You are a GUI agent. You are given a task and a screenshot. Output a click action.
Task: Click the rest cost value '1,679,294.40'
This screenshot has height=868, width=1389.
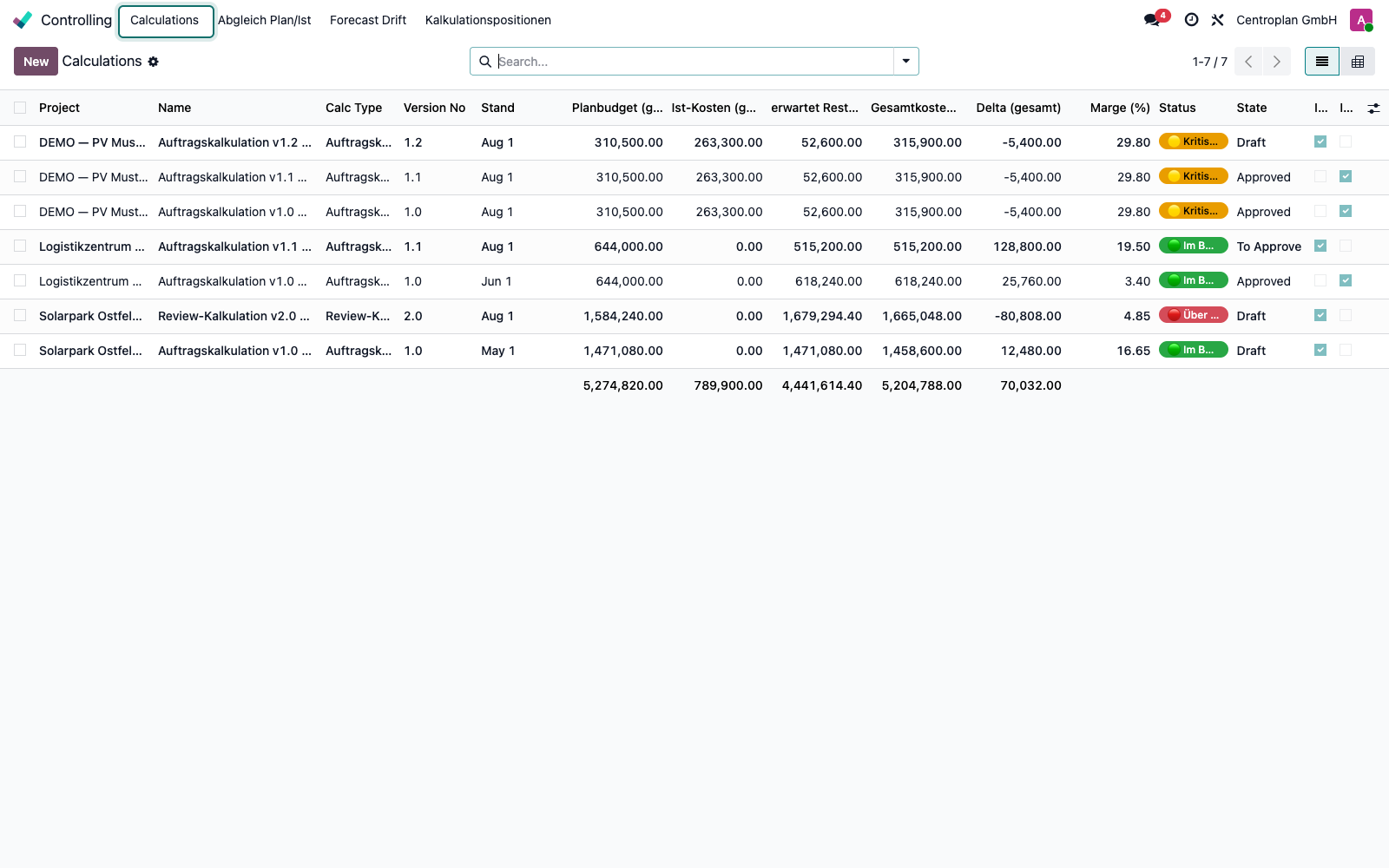tap(822, 316)
